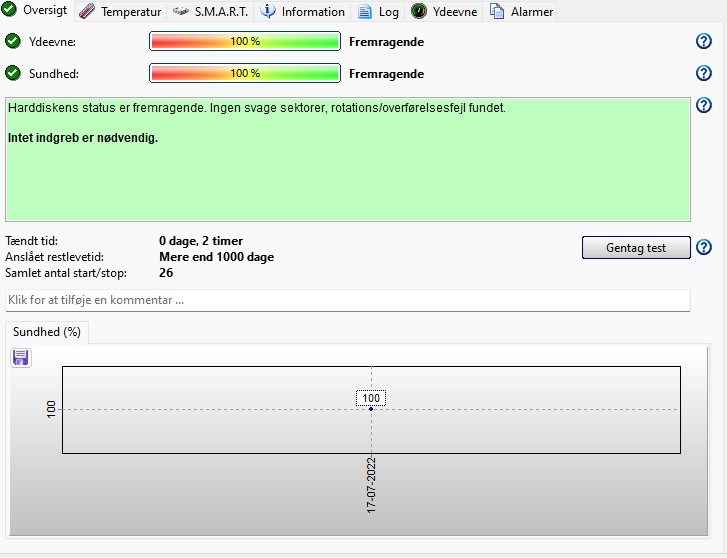Click the Fremragende label beside Ydeevne bar
The height and width of the screenshot is (558, 727).
point(386,42)
